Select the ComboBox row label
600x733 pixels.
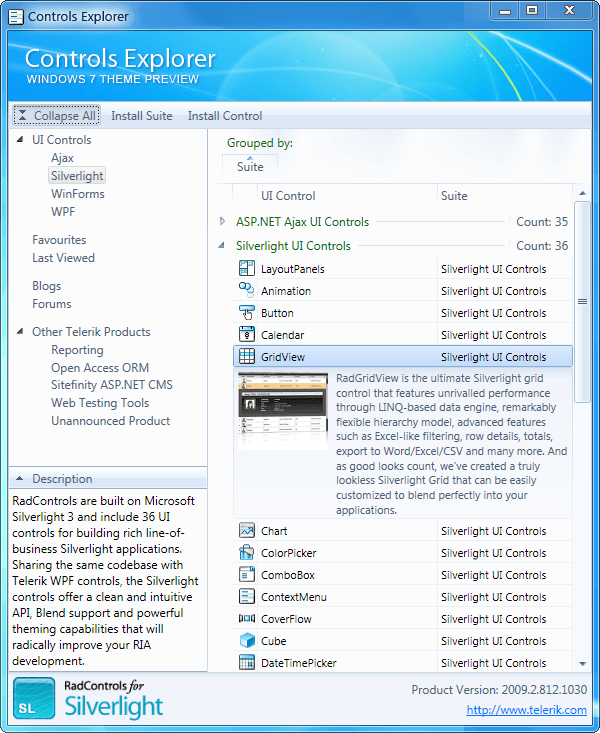point(287,575)
